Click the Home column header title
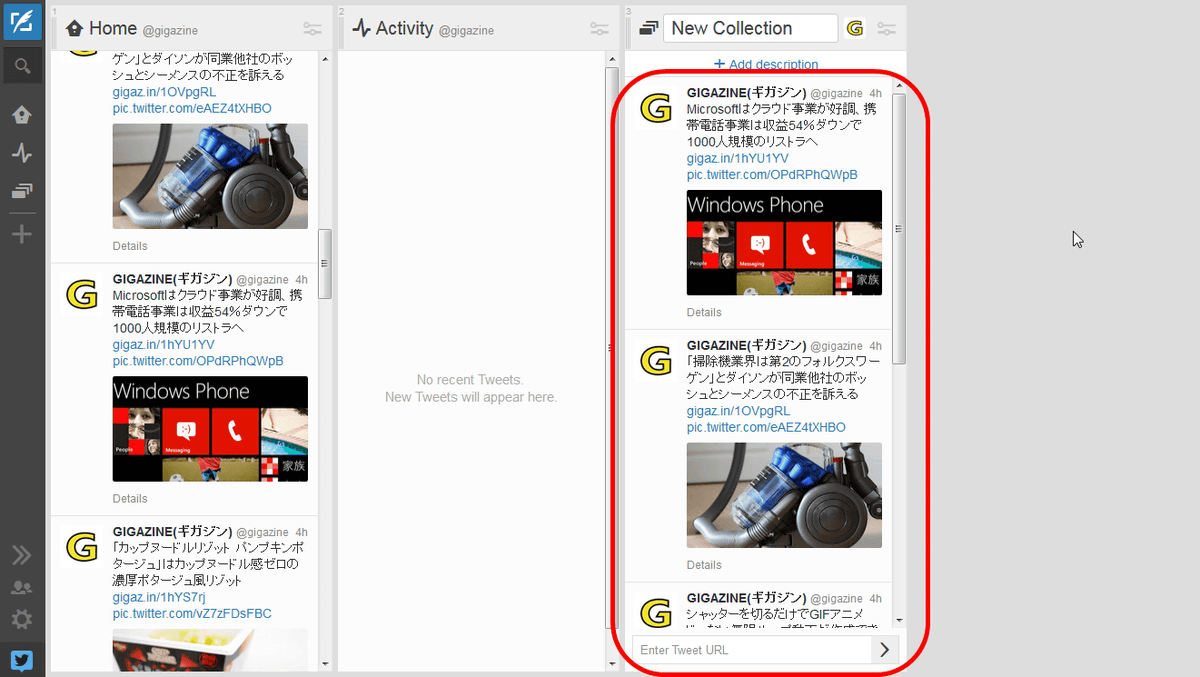The height and width of the screenshot is (677, 1200). pos(113,28)
